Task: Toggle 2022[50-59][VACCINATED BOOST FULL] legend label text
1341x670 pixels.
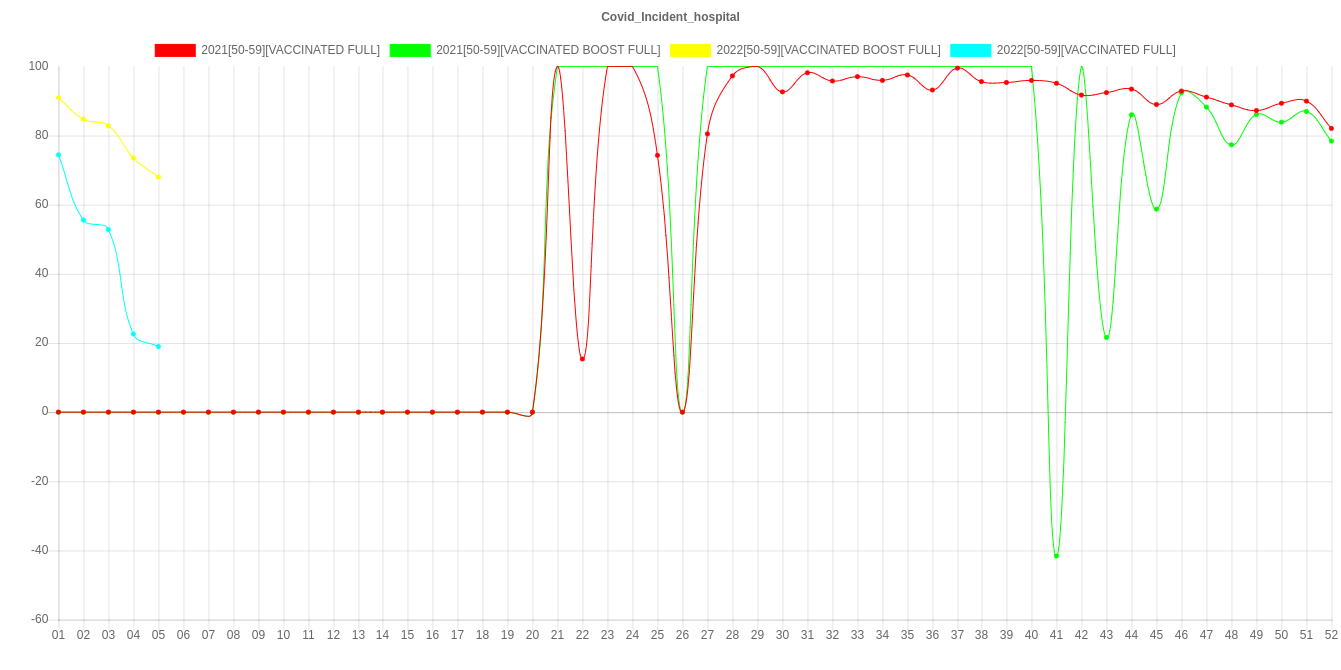Action: point(827,50)
